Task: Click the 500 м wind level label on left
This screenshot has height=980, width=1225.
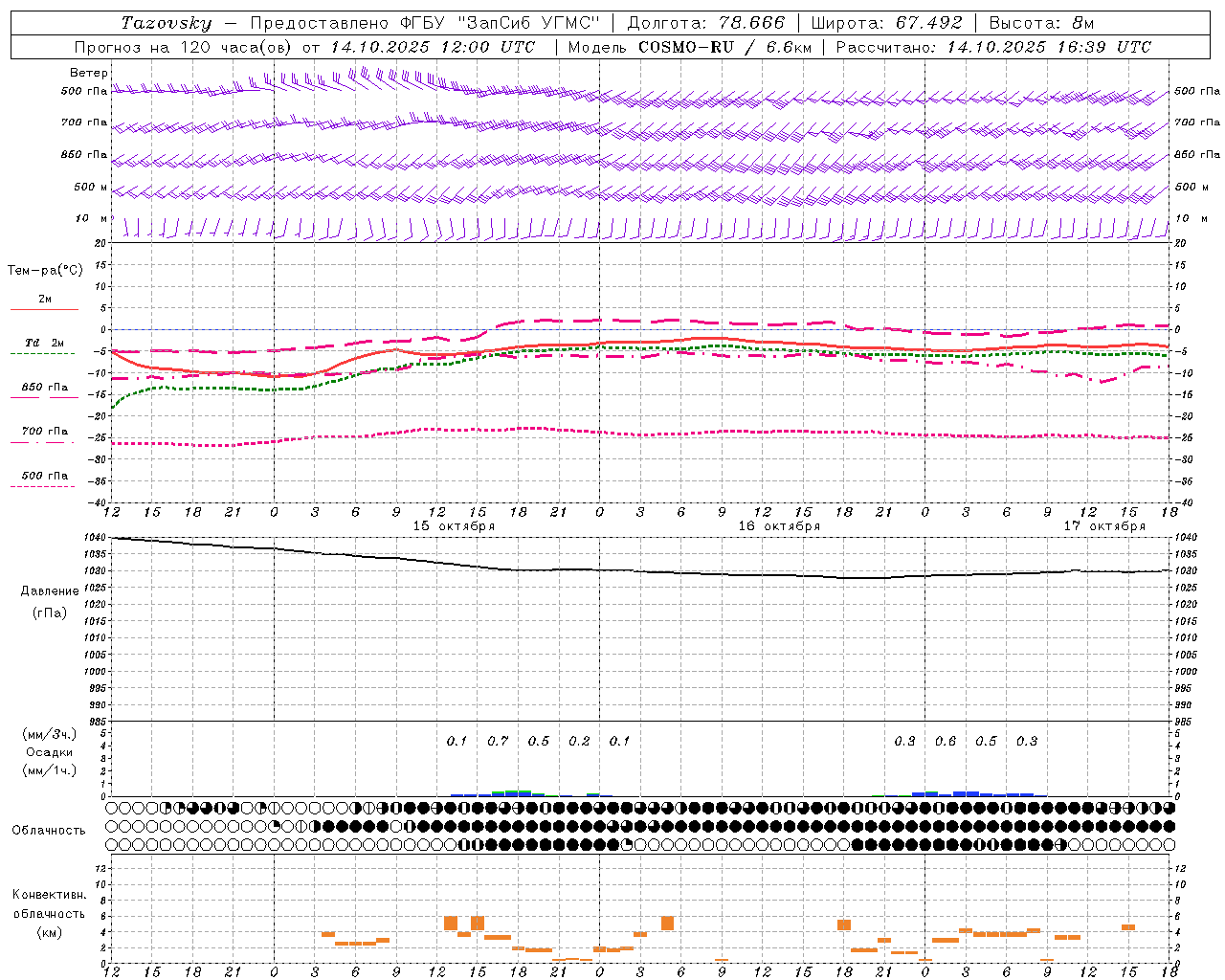Action: 91,188
